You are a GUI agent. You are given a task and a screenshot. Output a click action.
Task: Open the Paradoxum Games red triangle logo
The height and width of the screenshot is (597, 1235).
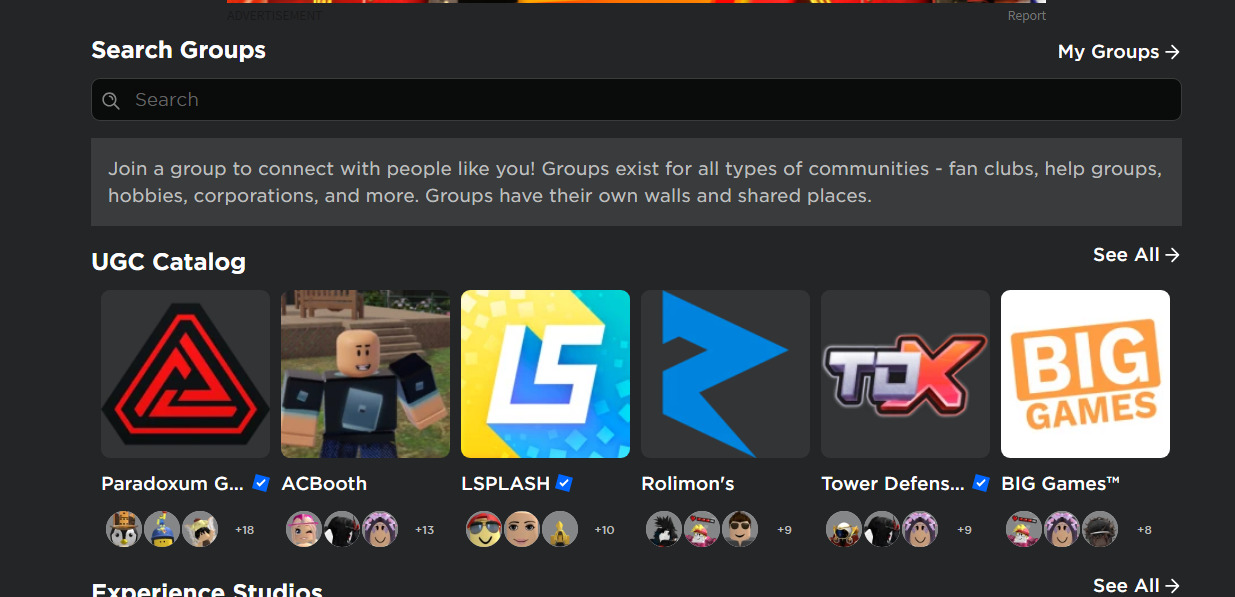[x=185, y=374]
